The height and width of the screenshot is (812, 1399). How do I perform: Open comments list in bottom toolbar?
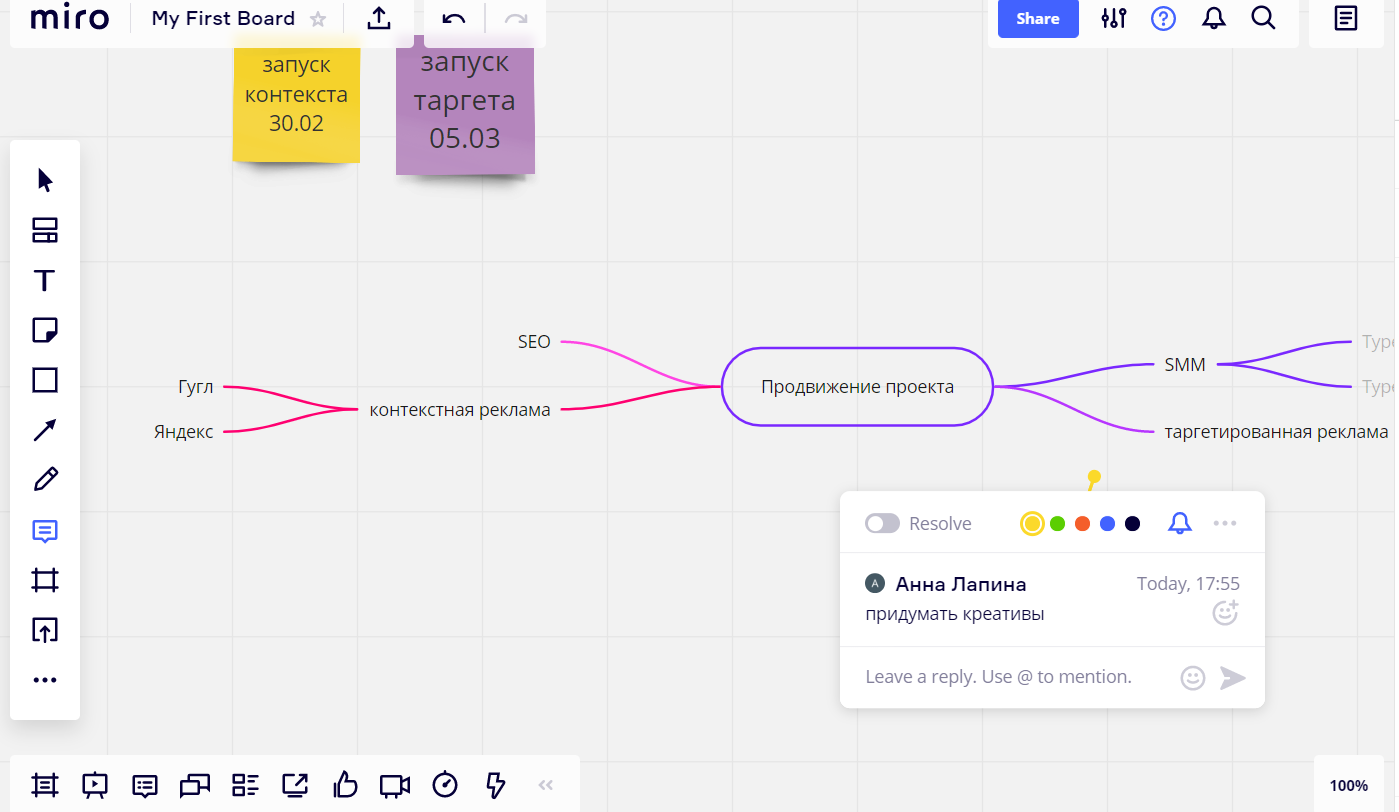point(145,785)
